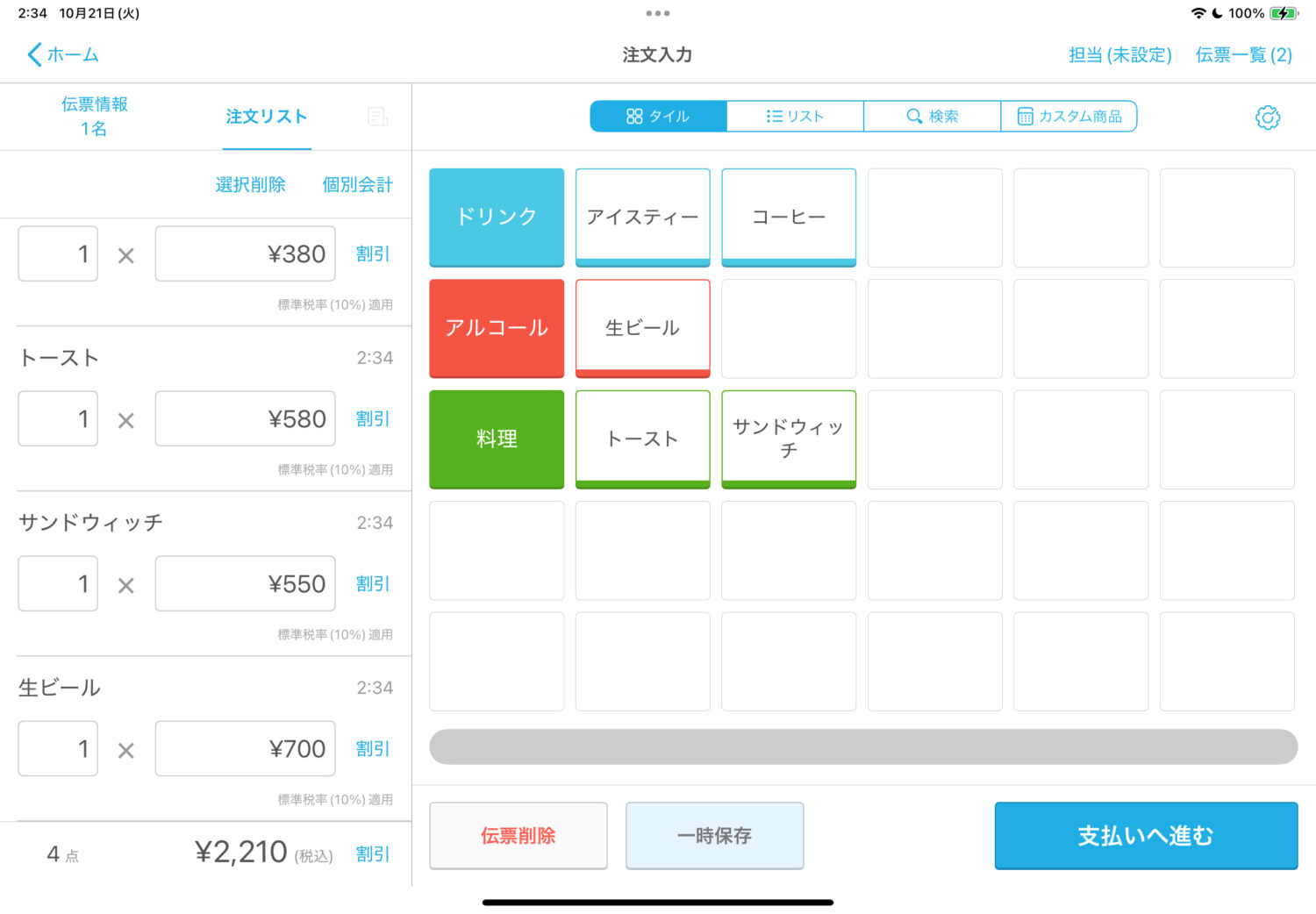Image resolution: width=1316 pixels, height=914 pixels.
Task: Open 担当 (未設定) staff selector
Action: [x=1119, y=55]
